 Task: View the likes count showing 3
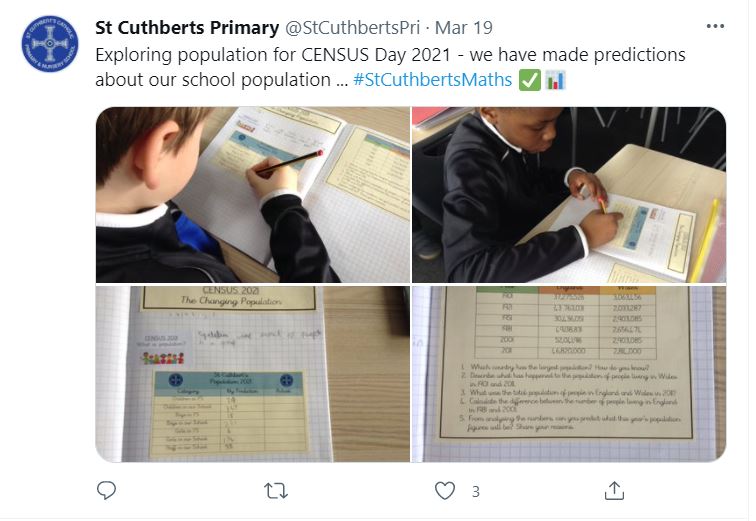pyautogui.click(x=475, y=492)
